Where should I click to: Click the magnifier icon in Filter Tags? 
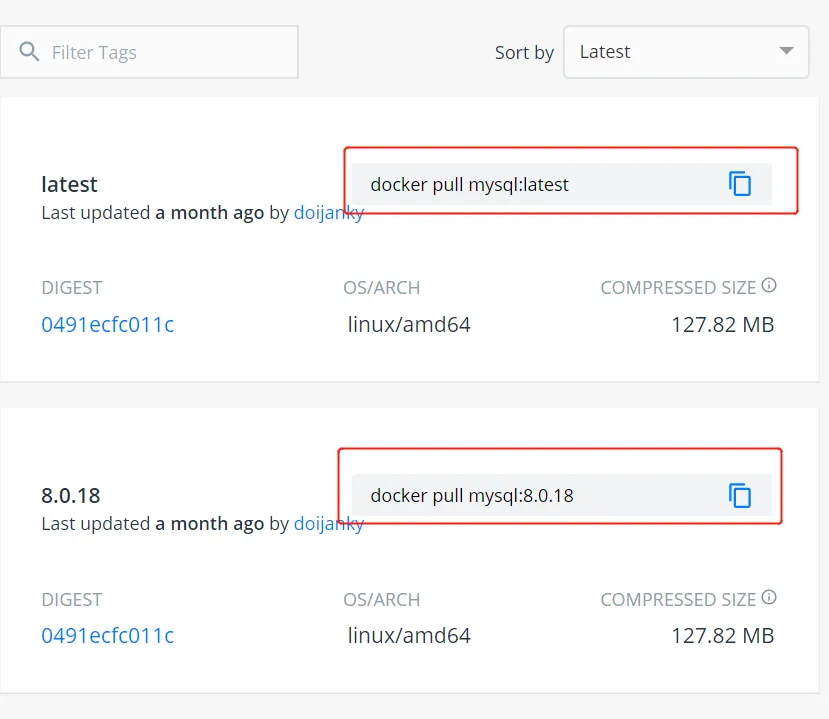[28, 51]
